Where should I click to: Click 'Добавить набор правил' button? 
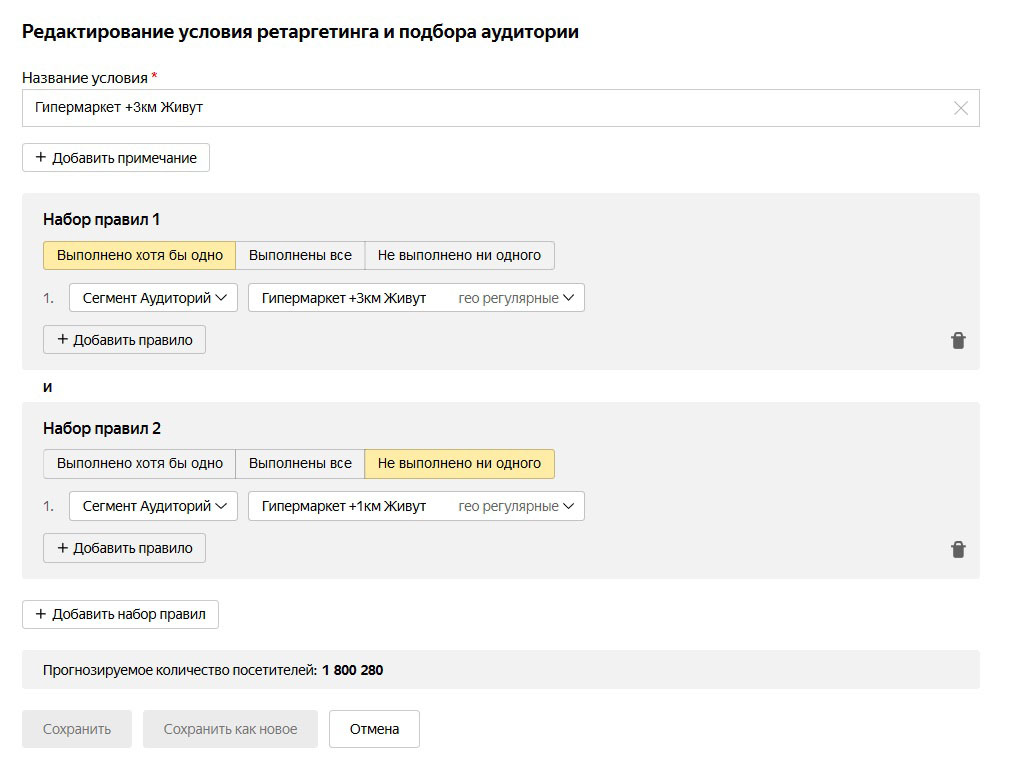point(120,614)
